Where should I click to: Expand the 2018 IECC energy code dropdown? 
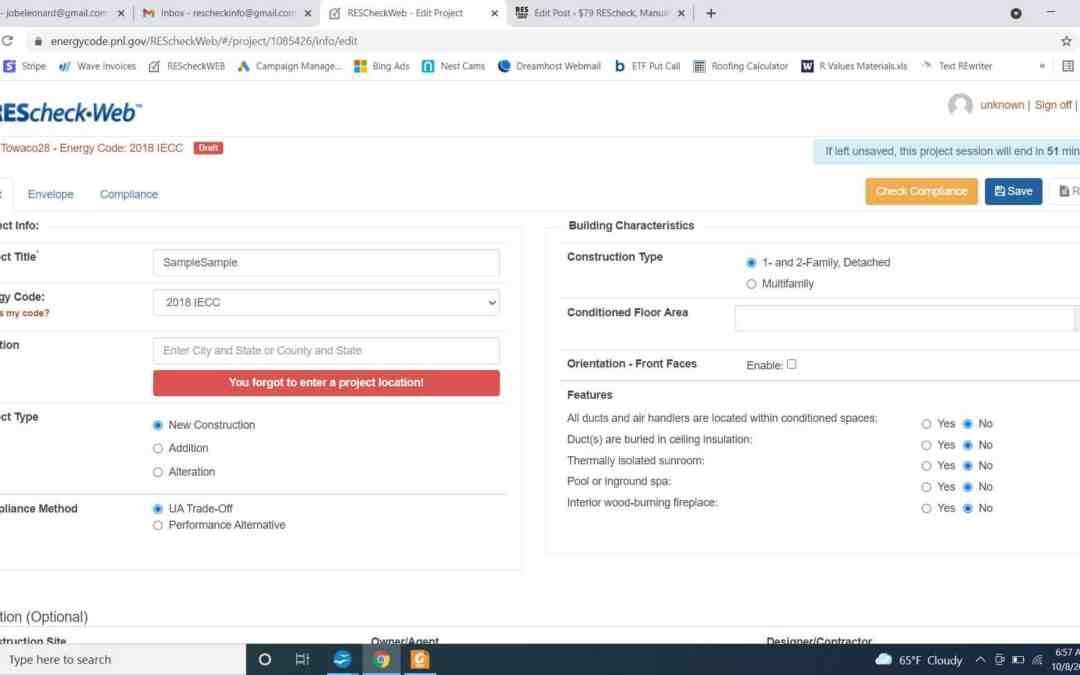click(326, 302)
